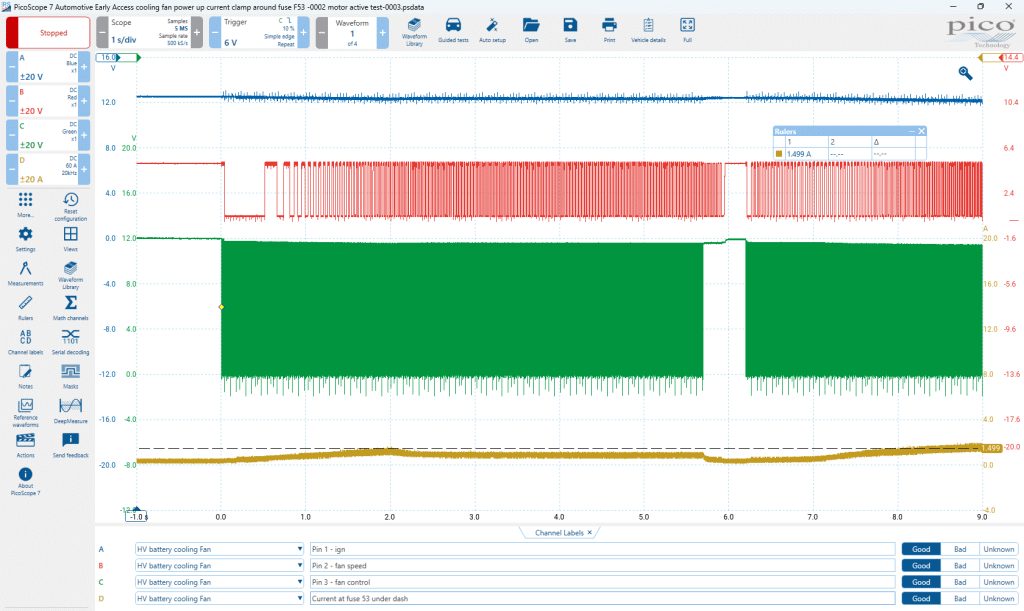This screenshot has width=1024, height=611.
Task: Close the Channel Labels tab
Action: 590,533
